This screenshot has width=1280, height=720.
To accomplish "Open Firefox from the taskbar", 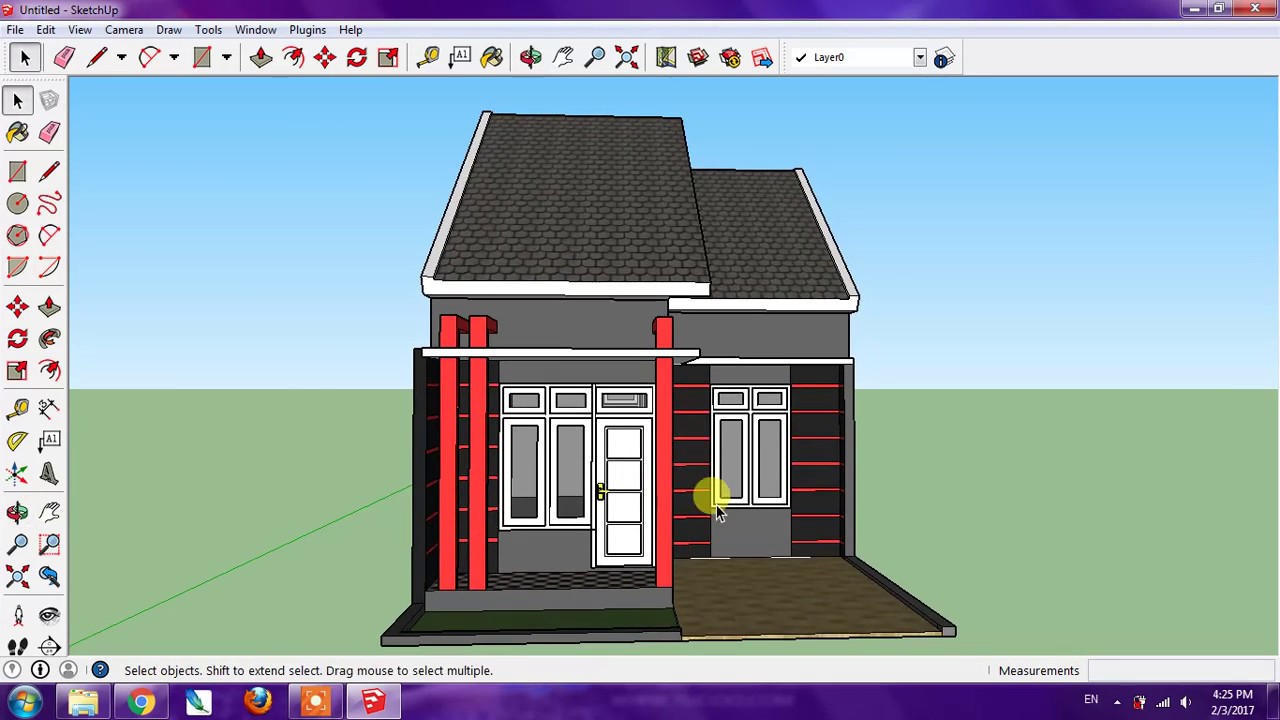I will pyautogui.click(x=257, y=701).
